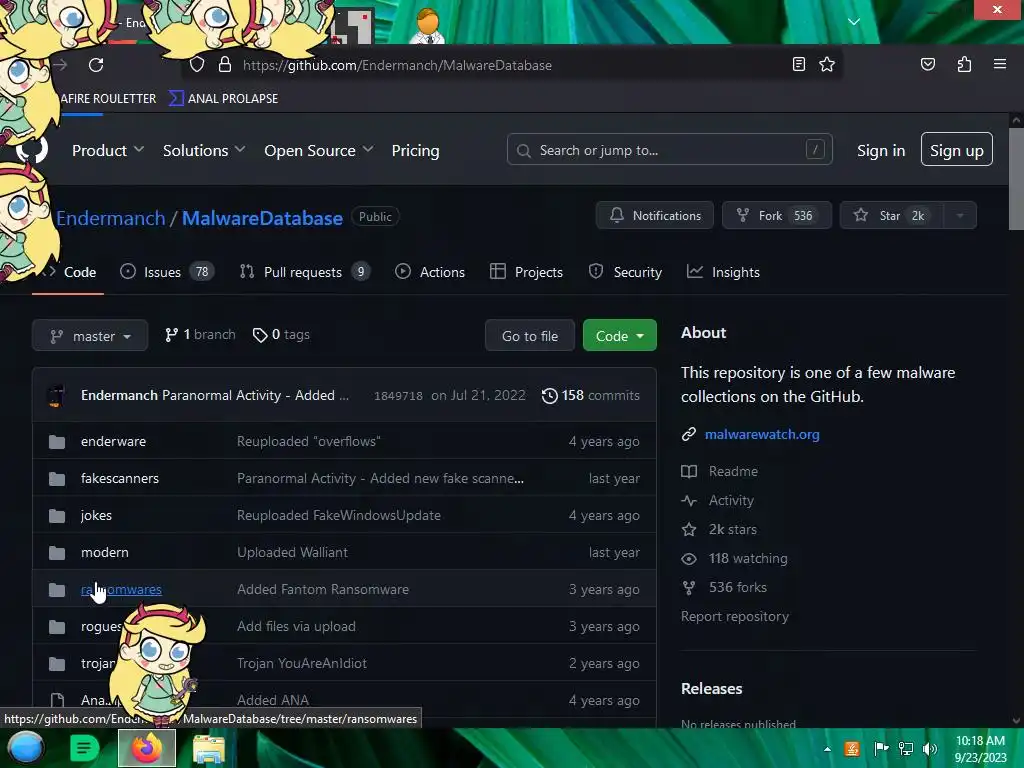1024x768 pixels.
Task: Bookmark this page with the star icon
Action: point(827,64)
